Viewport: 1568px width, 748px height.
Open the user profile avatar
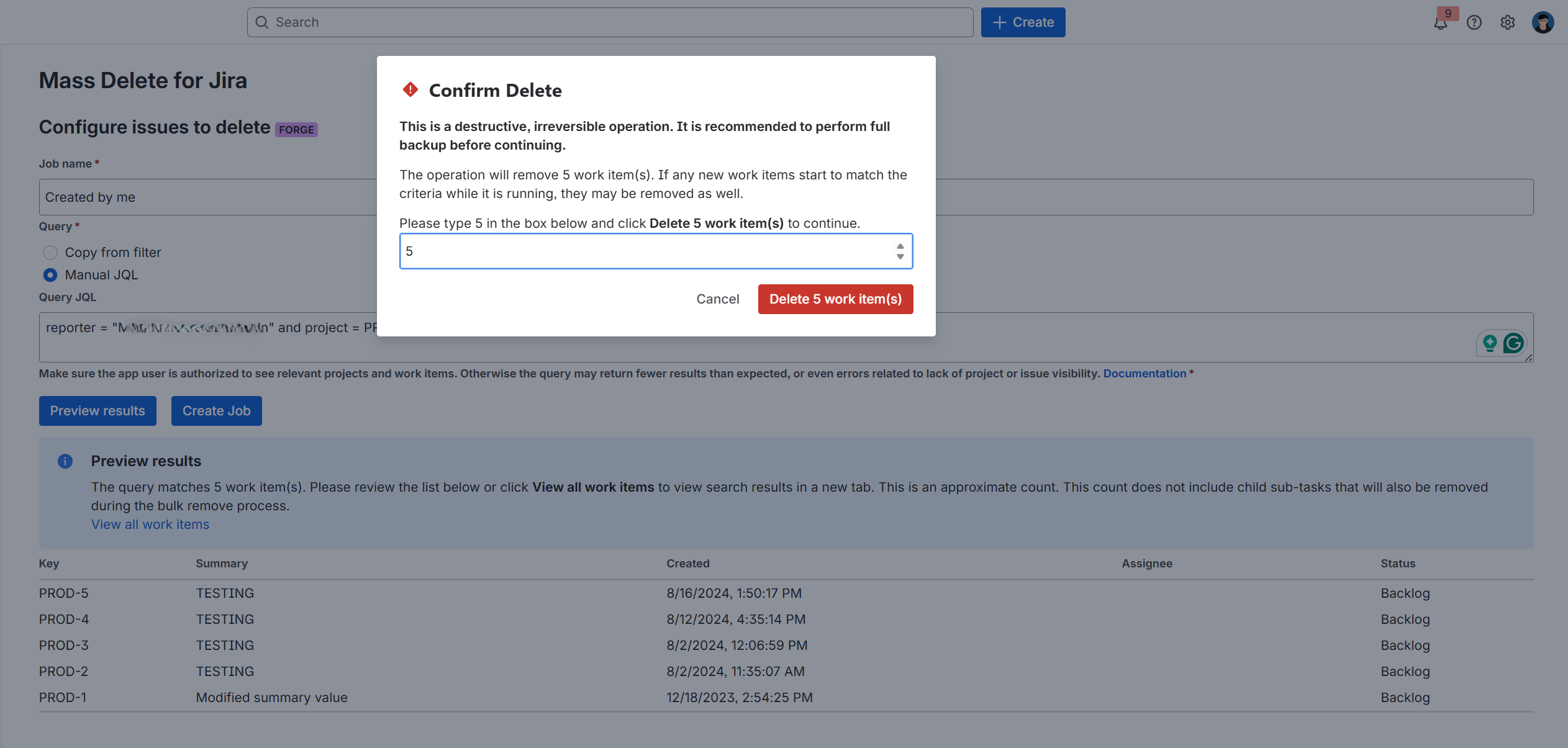tap(1543, 22)
